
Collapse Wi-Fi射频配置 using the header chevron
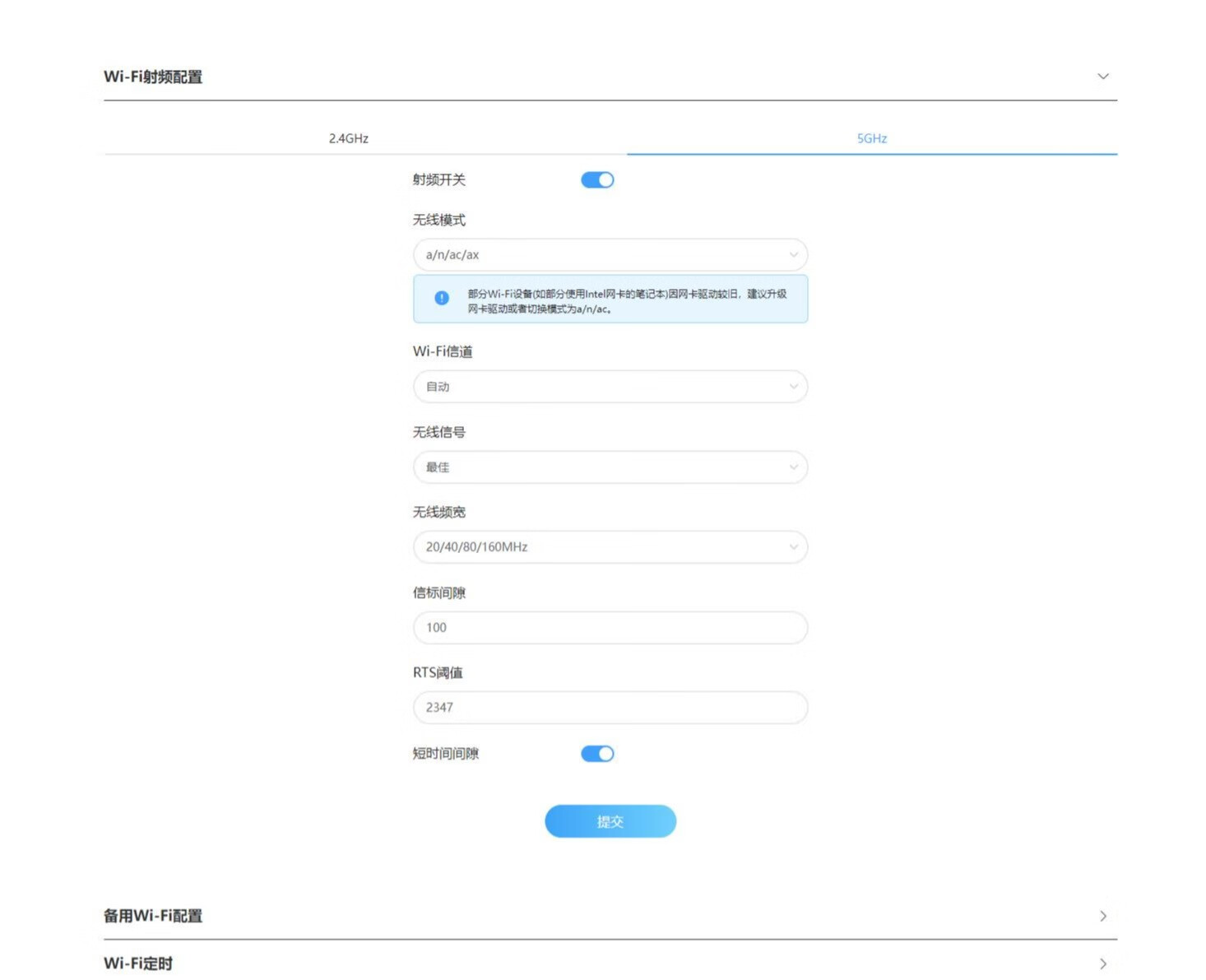pyautogui.click(x=1102, y=77)
